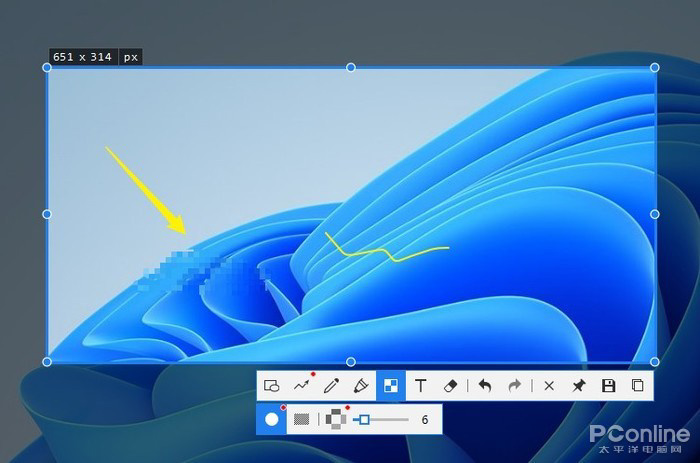Grab the bottom-right selection handle

[x=654, y=362]
